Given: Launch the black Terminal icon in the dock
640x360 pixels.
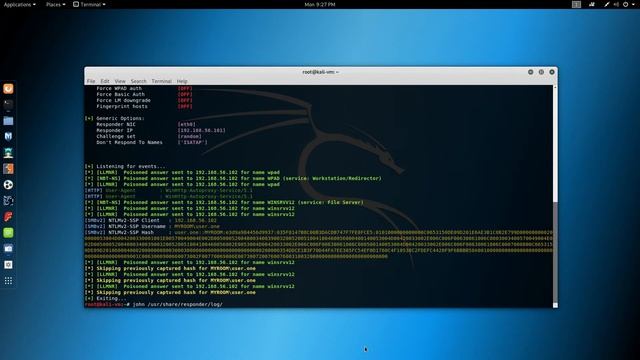Looking at the screenshot, I should tap(8, 104).
